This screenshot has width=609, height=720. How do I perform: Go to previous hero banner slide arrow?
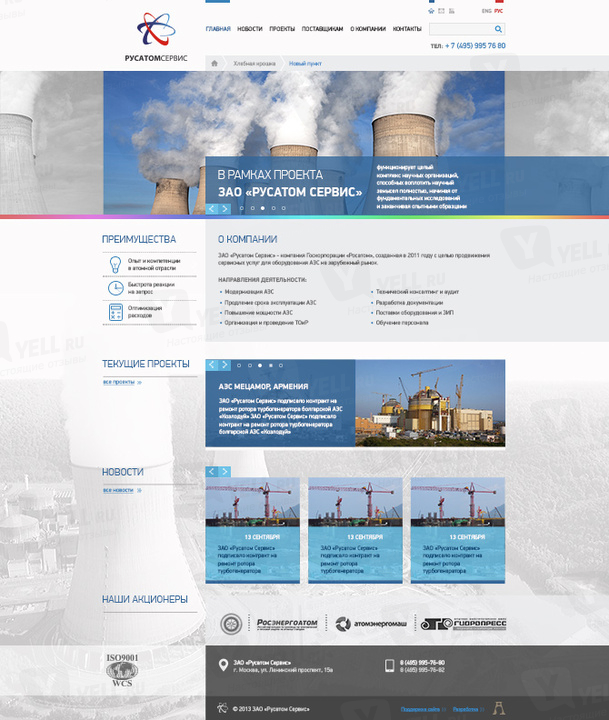[x=211, y=208]
